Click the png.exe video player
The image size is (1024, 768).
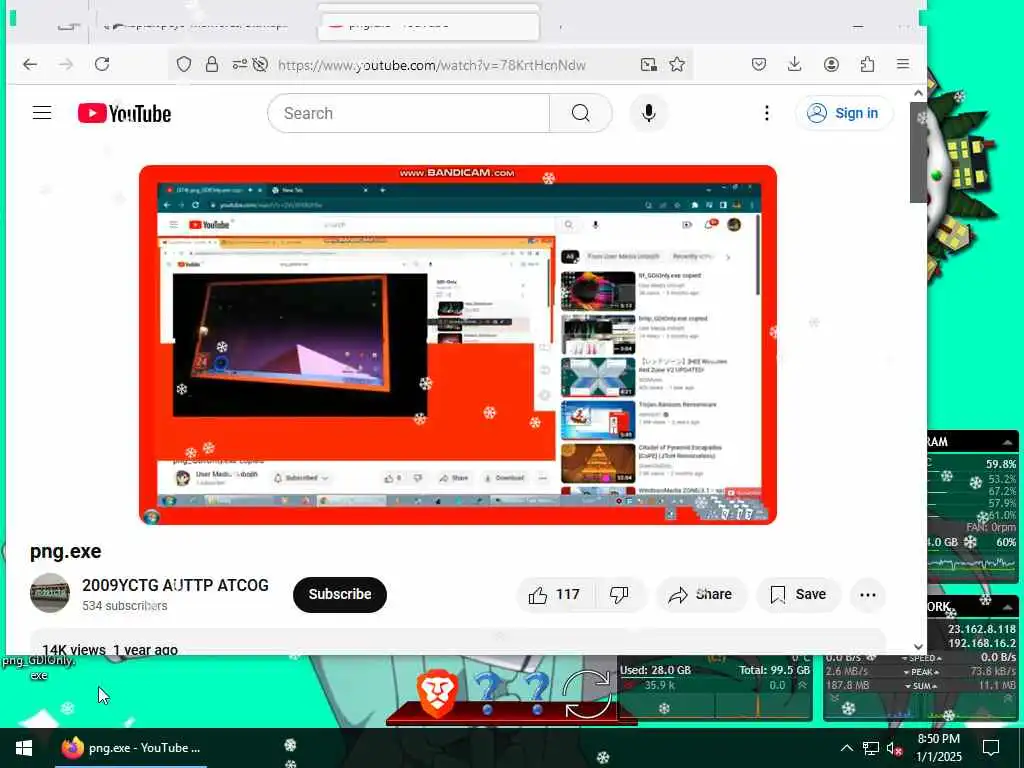(458, 344)
